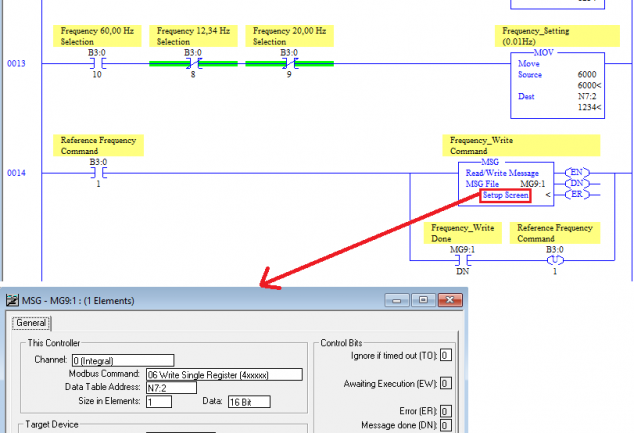The width and height of the screenshot is (634, 433).
Task: Toggle Awaiting Execution (EW) bit
Action: pyautogui.click(x=445, y=383)
